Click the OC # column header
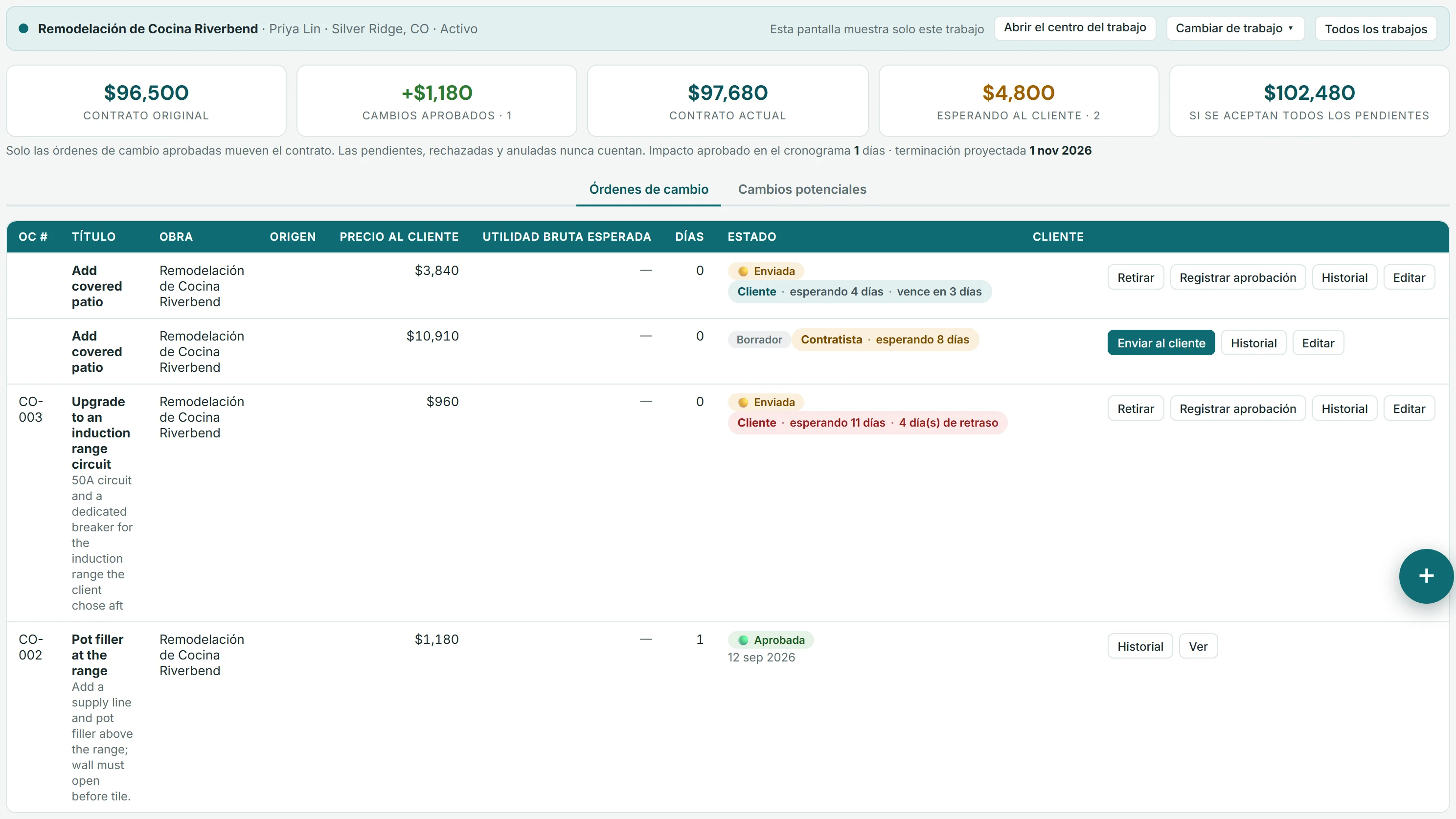This screenshot has width=1456, height=819. 33,237
